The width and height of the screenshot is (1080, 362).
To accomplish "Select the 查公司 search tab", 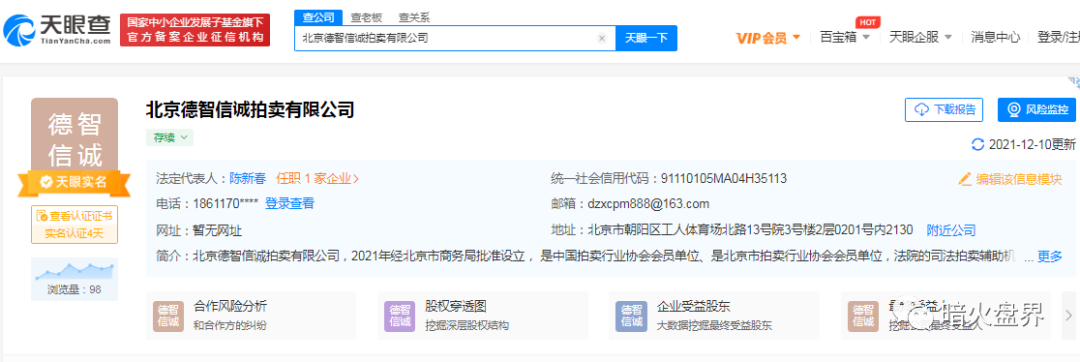I will click(318, 17).
